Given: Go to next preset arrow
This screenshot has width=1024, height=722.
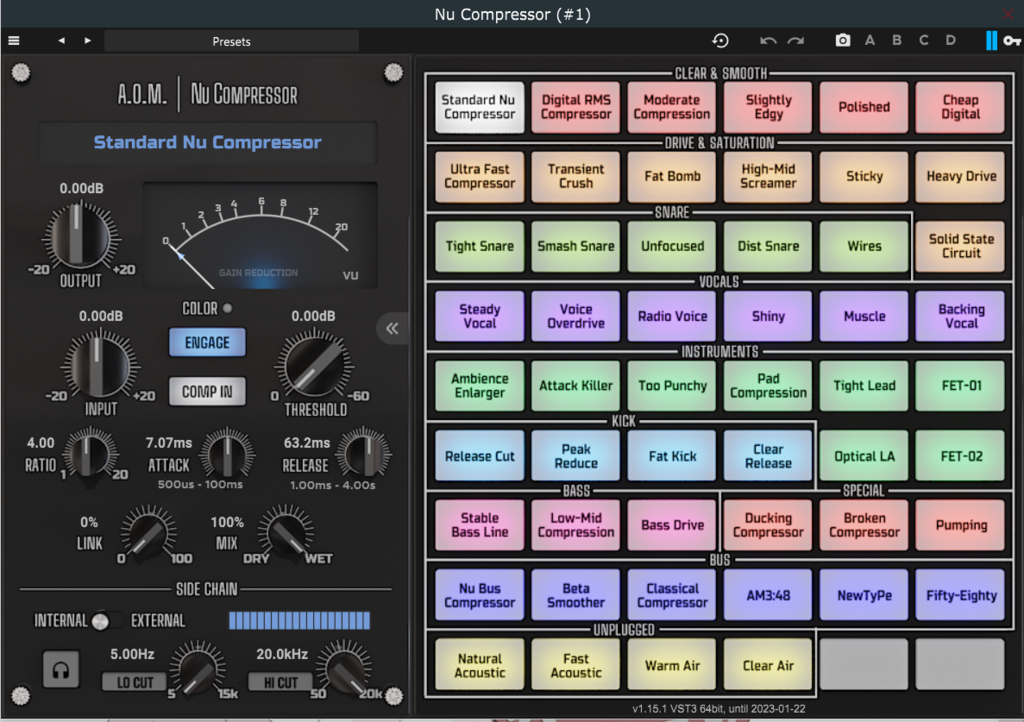Looking at the screenshot, I should (88, 40).
